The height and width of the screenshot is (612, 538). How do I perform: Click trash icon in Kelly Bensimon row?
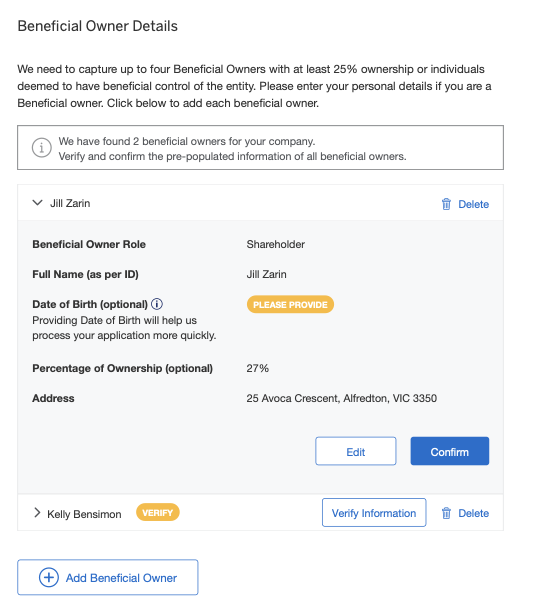[446, 513]
